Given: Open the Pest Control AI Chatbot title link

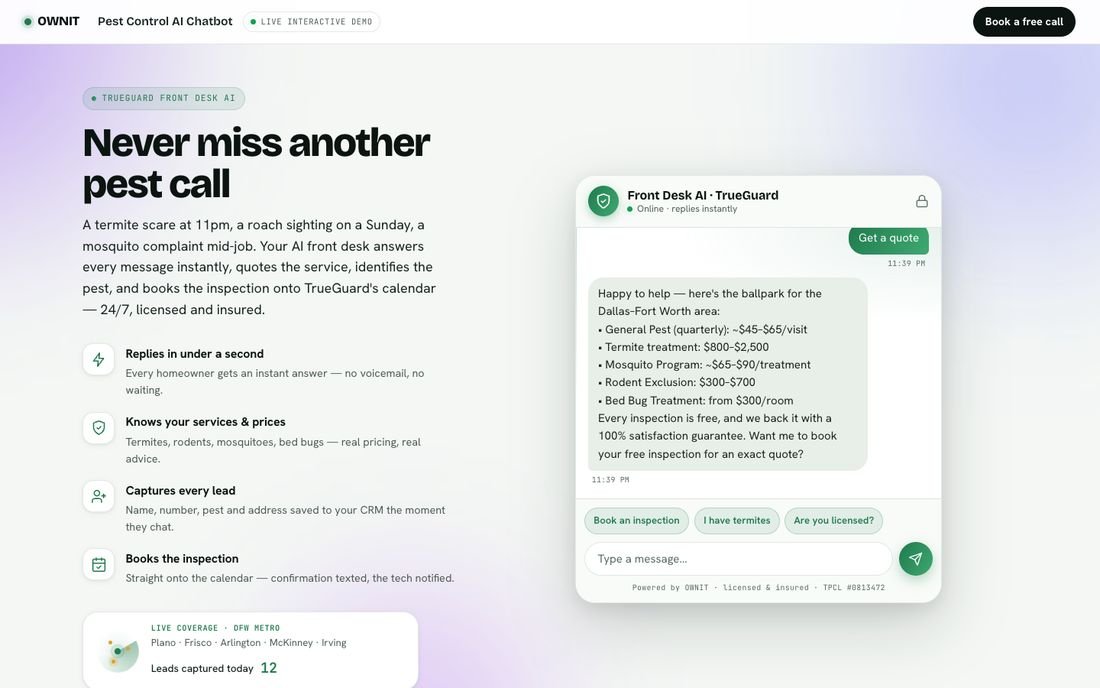Looking at the screenshot, I should point(165,22).
